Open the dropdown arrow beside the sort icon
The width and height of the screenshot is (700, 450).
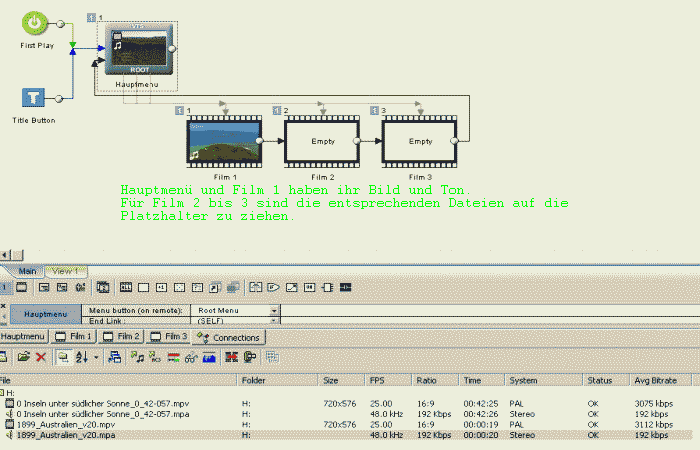(x=95, y=357)
